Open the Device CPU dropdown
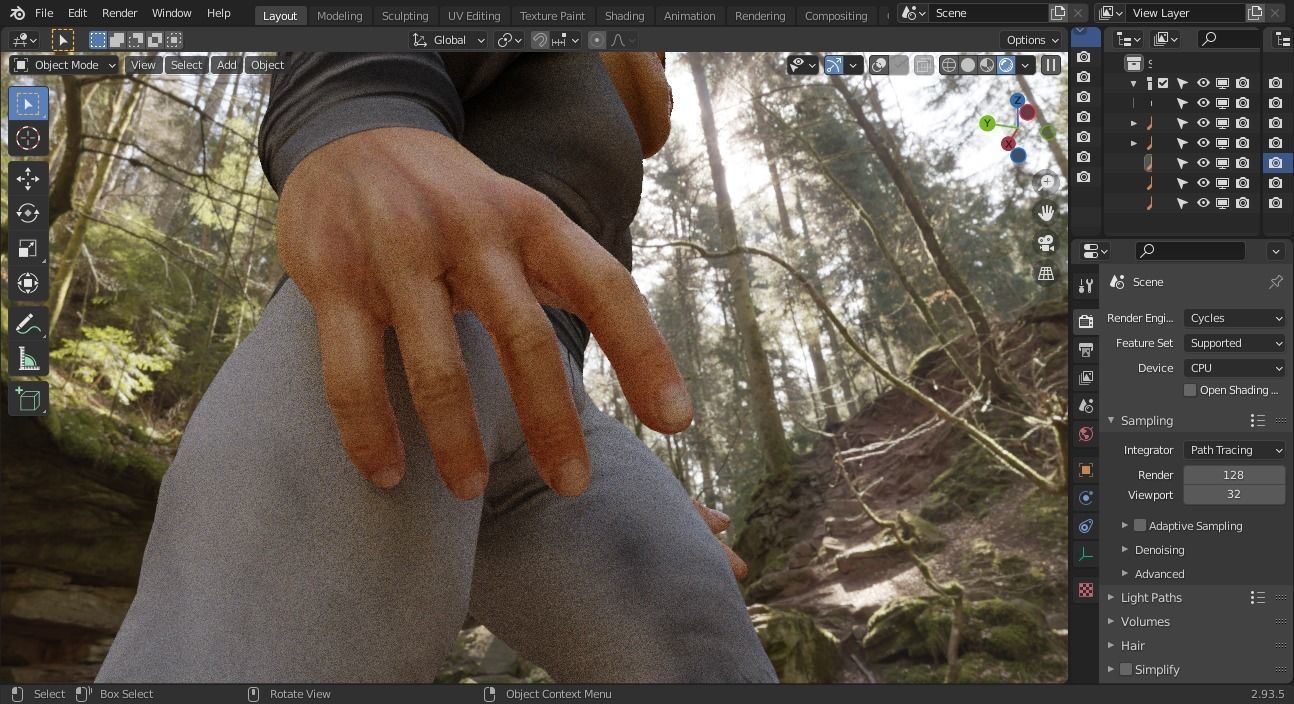Screen dimensions: 1294x704 pyautogui.click(x=1235, y=368)
